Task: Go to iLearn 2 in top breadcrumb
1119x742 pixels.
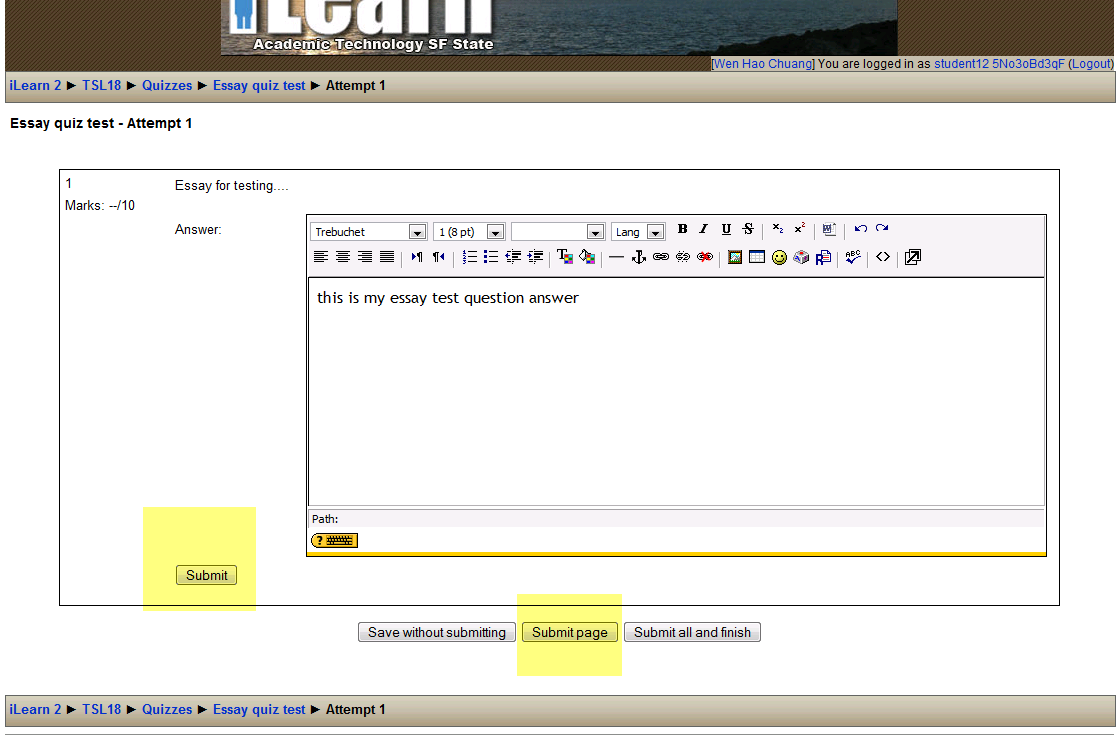Action: (x=35, y=86)
